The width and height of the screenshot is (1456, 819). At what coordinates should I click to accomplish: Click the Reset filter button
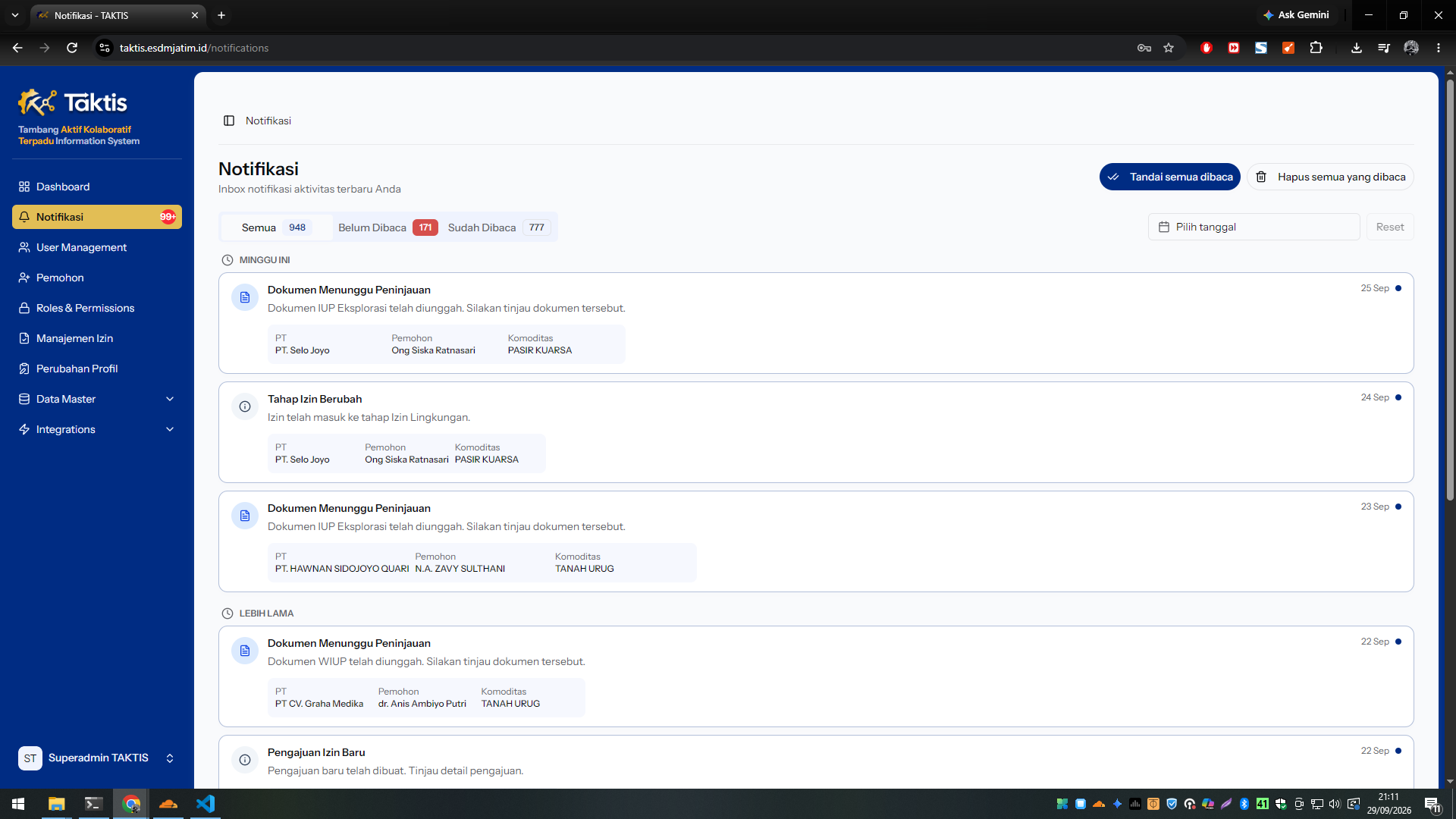[x=1390, y=227]
